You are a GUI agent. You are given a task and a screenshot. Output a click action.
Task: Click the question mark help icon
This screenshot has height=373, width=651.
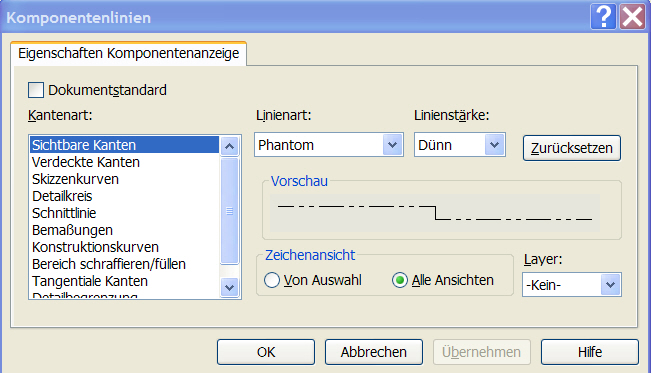(603, 17)
